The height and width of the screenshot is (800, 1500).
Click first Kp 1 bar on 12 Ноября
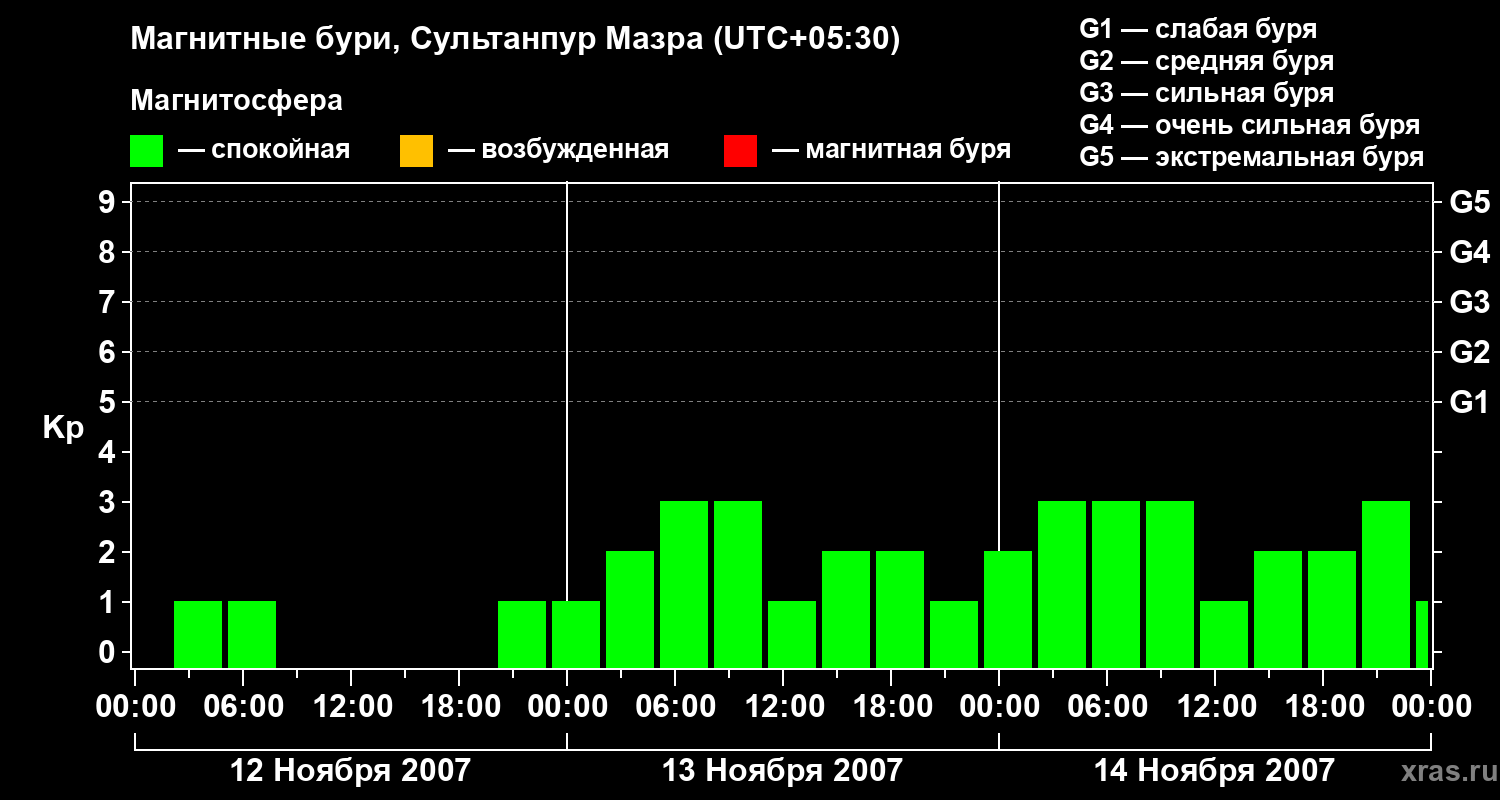[x=198, y=634]
